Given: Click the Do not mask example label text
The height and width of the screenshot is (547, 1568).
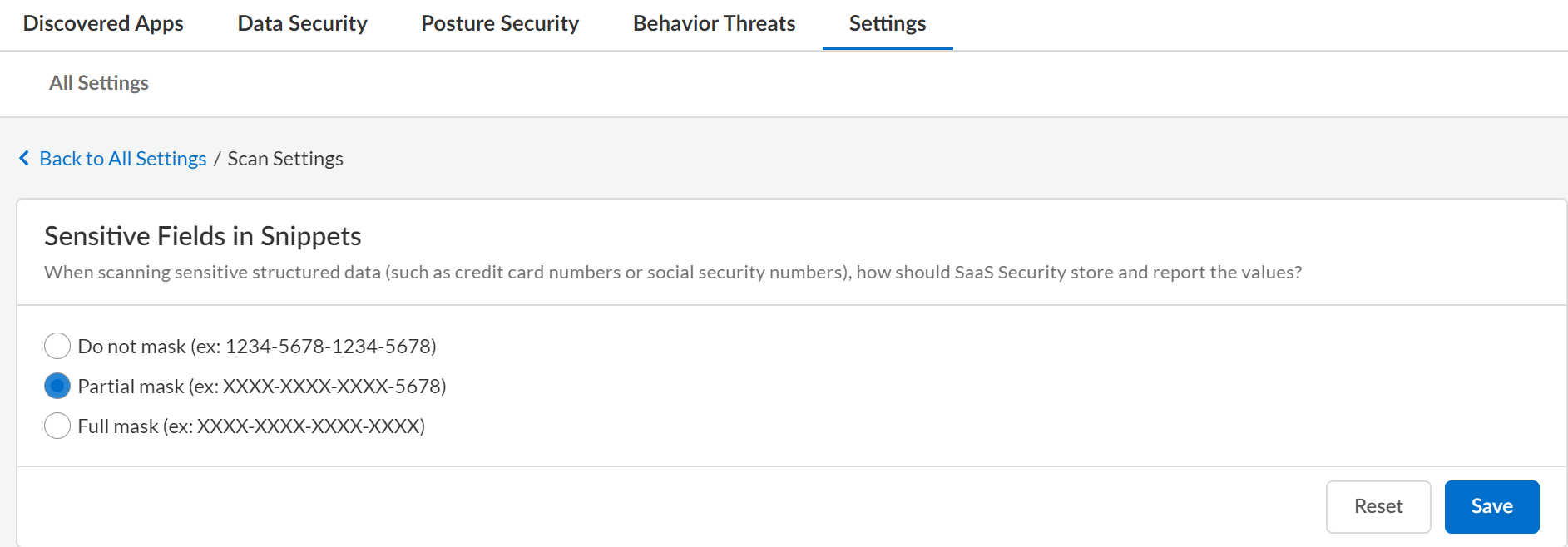Looking at the screenshot, I should pos(257,346).
